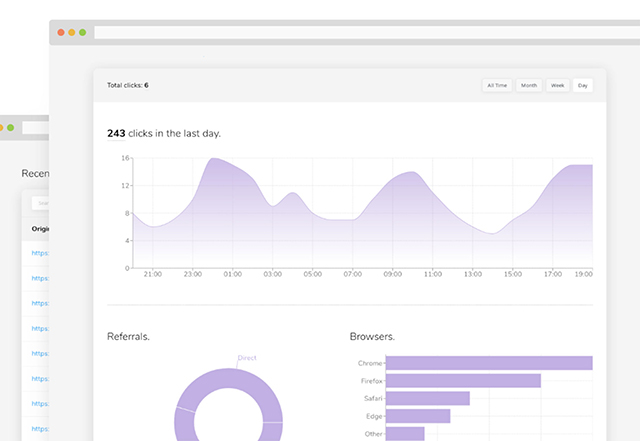The image size is (640, 441).
Task: Select the Day tab
Action: pos(583,85)
